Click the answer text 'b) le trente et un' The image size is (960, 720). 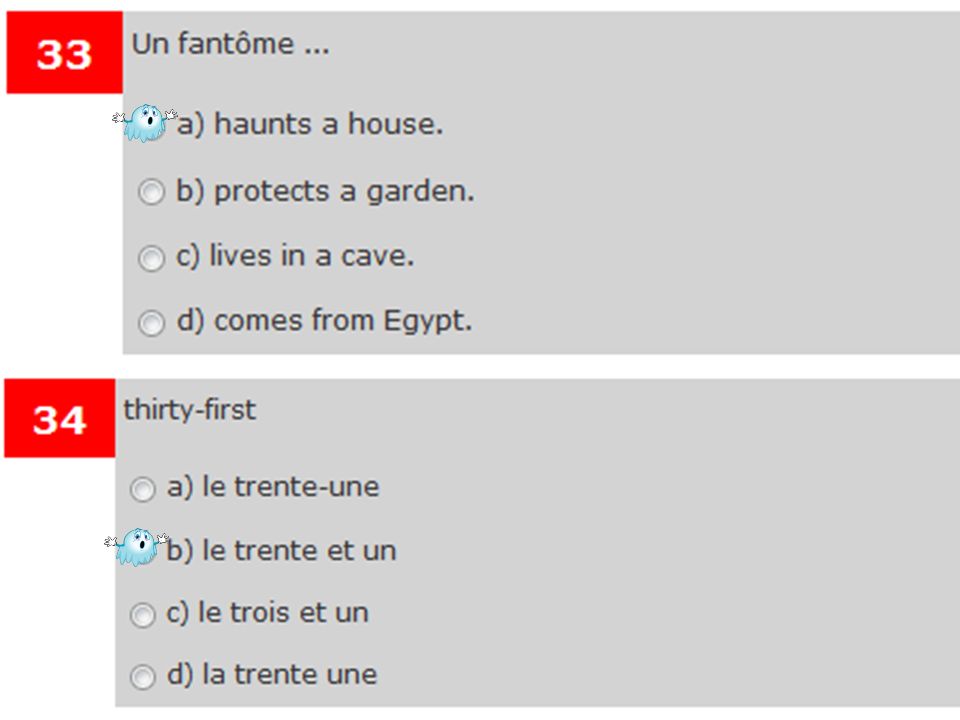click(282, 550)
